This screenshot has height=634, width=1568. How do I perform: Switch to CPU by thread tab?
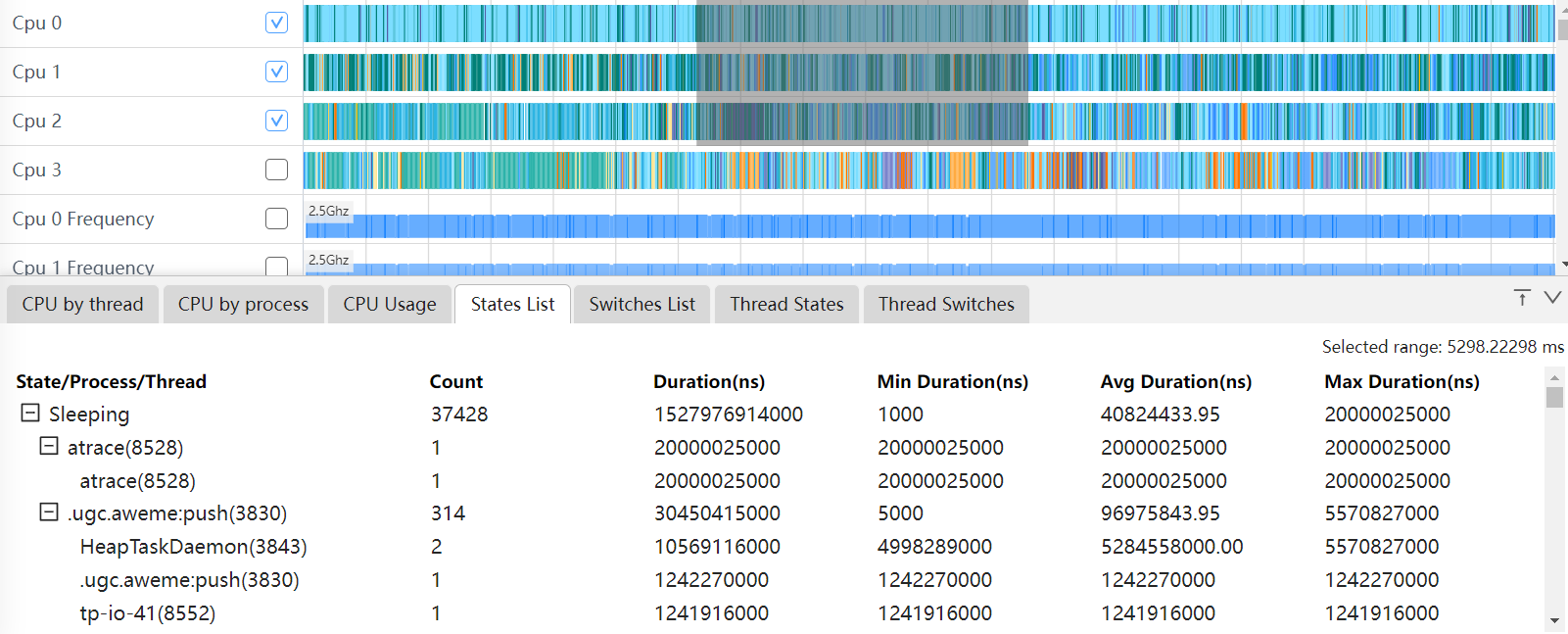[82, 305]
